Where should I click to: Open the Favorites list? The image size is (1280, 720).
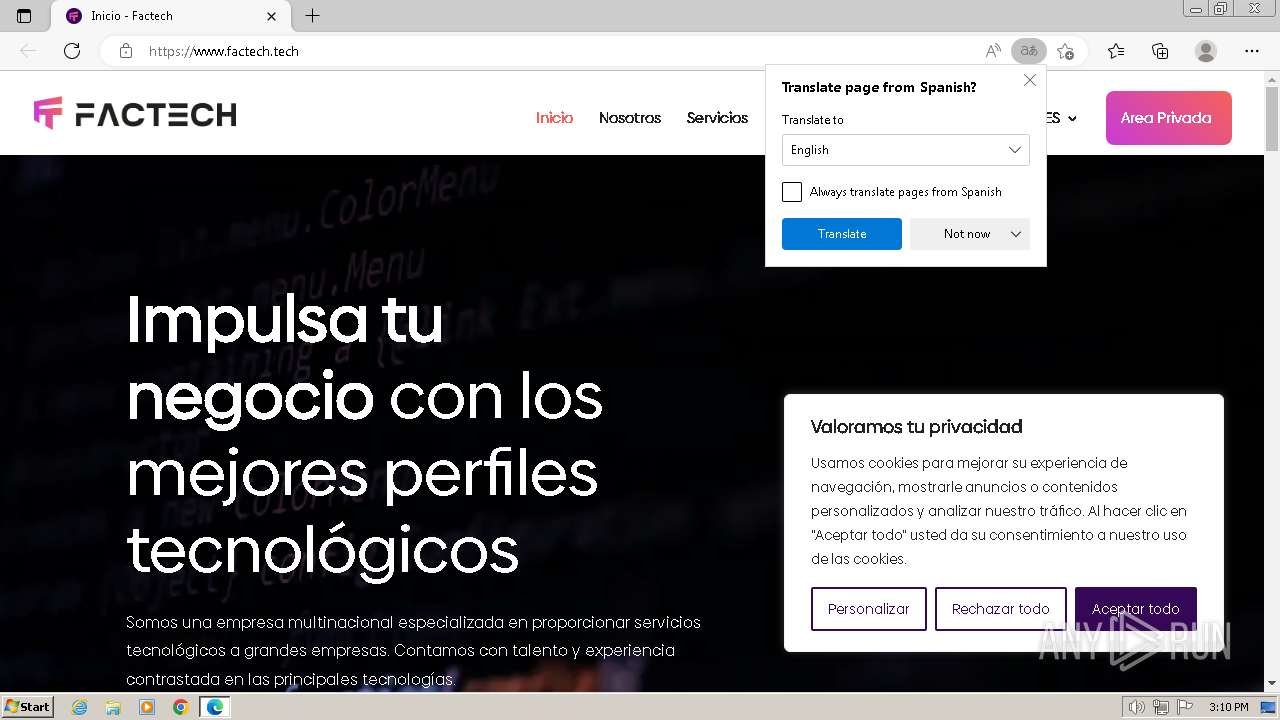coord(1116,51)
